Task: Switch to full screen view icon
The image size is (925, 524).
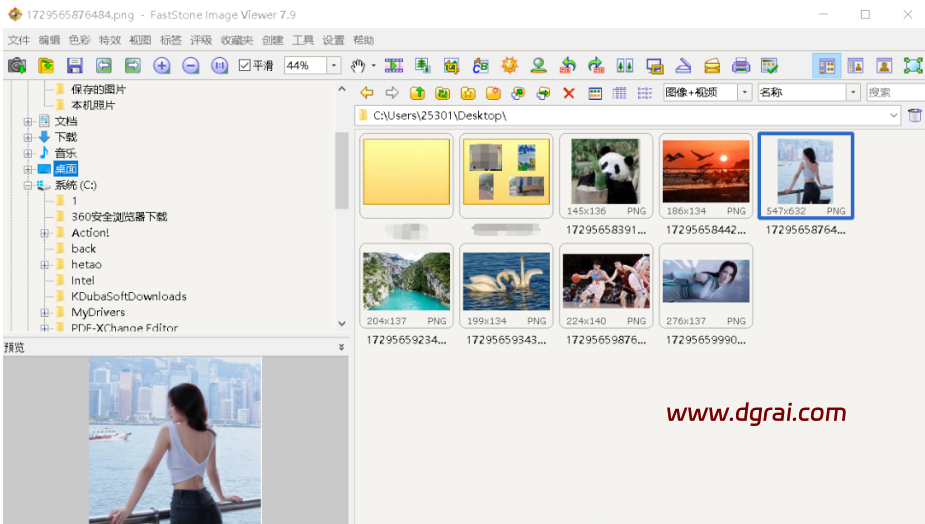Action: tap(912, 66)
